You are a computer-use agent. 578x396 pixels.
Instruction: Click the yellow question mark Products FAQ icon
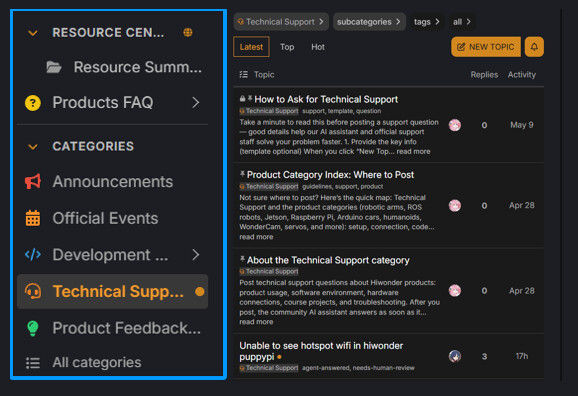click(33, 103)
